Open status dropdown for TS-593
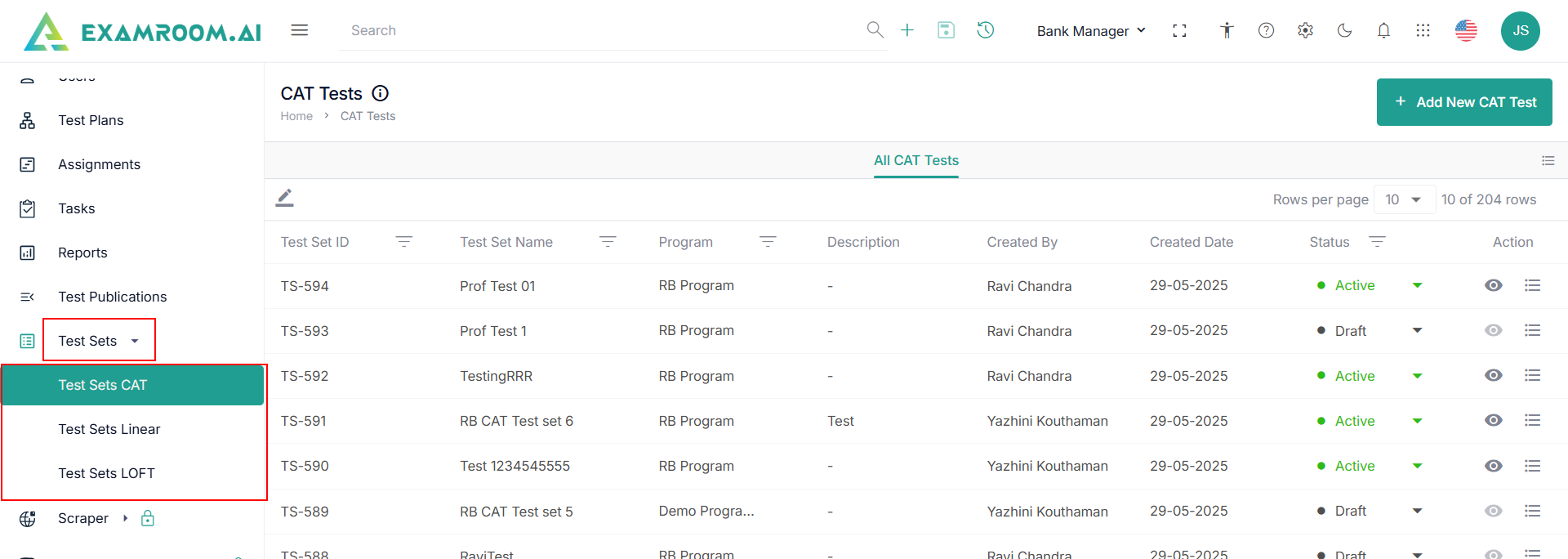This screenshot has height=559, width=1568. point(1417,330)
